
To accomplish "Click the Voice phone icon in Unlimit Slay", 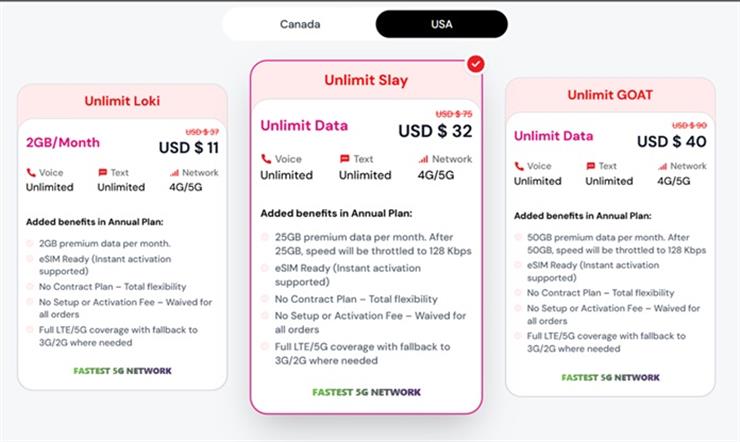I will [x=266, y=159].
